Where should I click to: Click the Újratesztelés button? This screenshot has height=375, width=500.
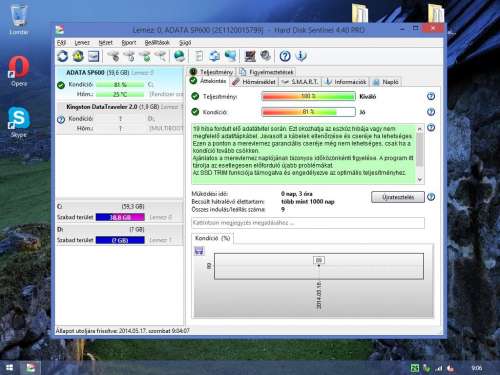pos(398,197)
